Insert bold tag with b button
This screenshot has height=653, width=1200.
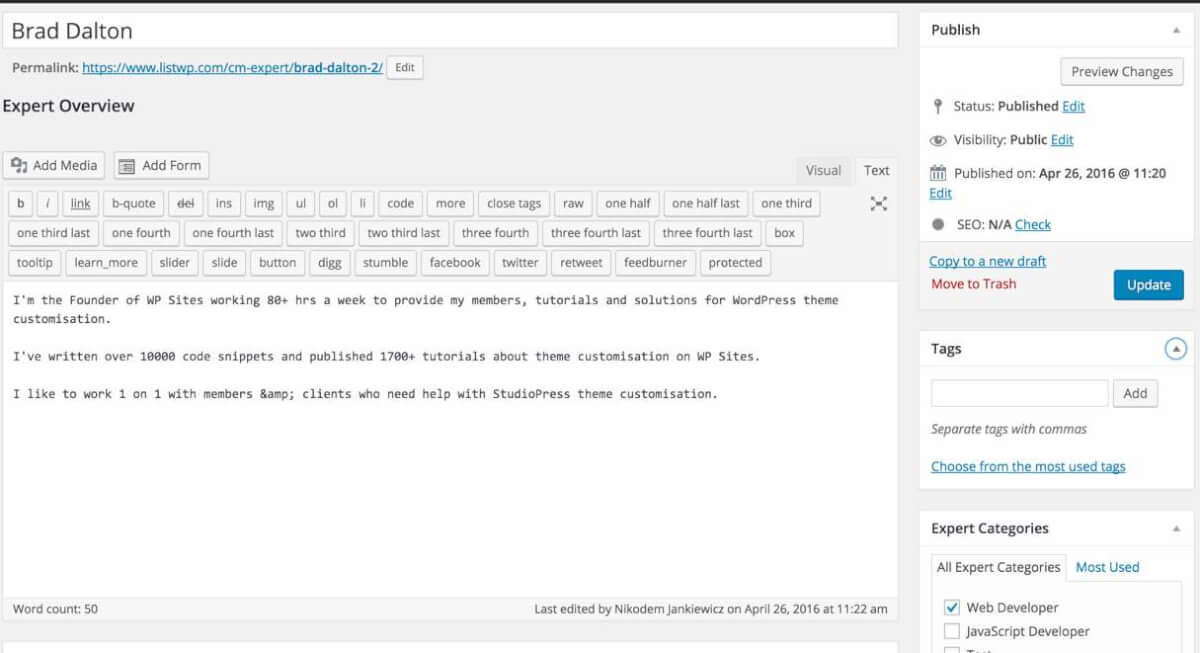(20, 204)
